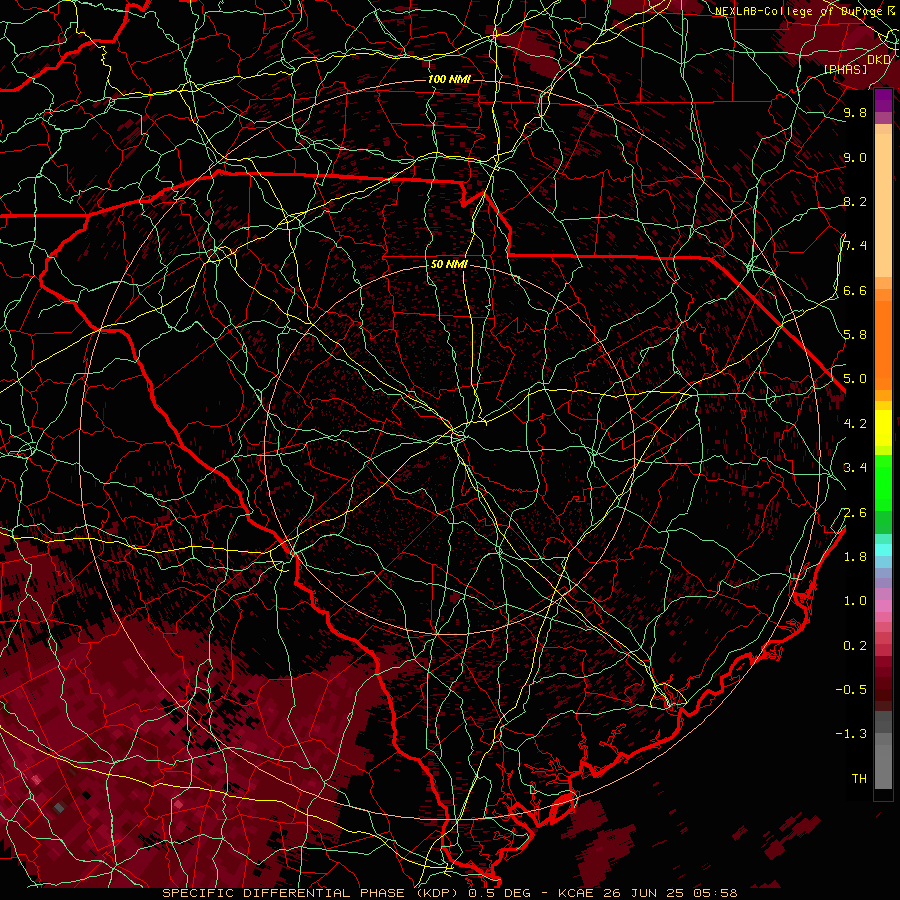The height and width of the screenshot is (900, 900).
Task: Click the 5.0 value on the color scale
Action: coord(855,379)
